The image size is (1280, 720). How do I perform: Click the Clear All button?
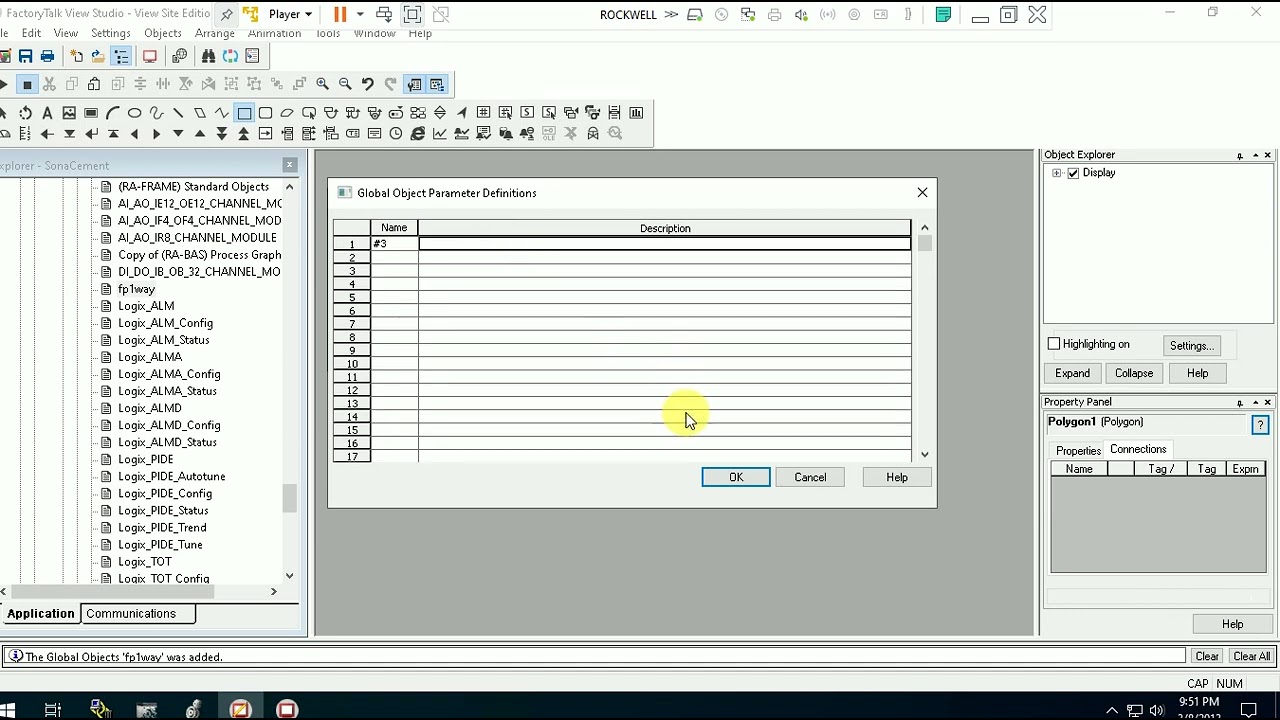[x=1251, y=656]
